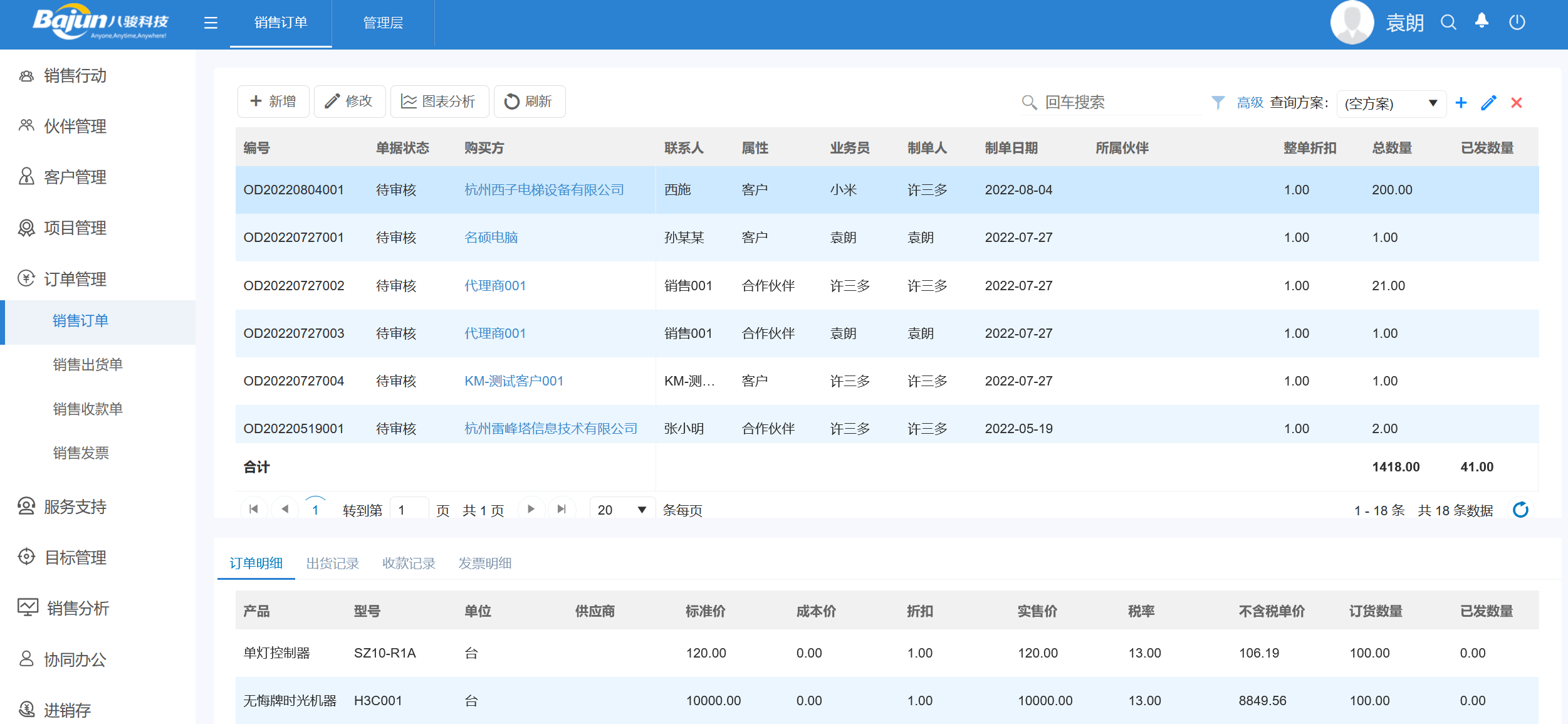Open 项目管理 from the sidebar
Image resolution: width=1568 pixels, height=724 pixels.
point(75,228)
